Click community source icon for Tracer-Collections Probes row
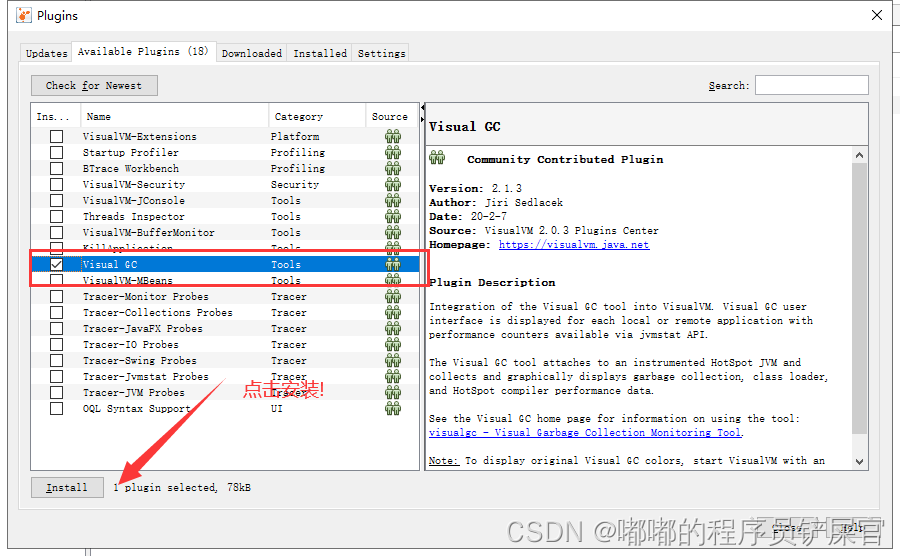The height and width of the screenshot is (556, 900). click(x=393, y=313)
